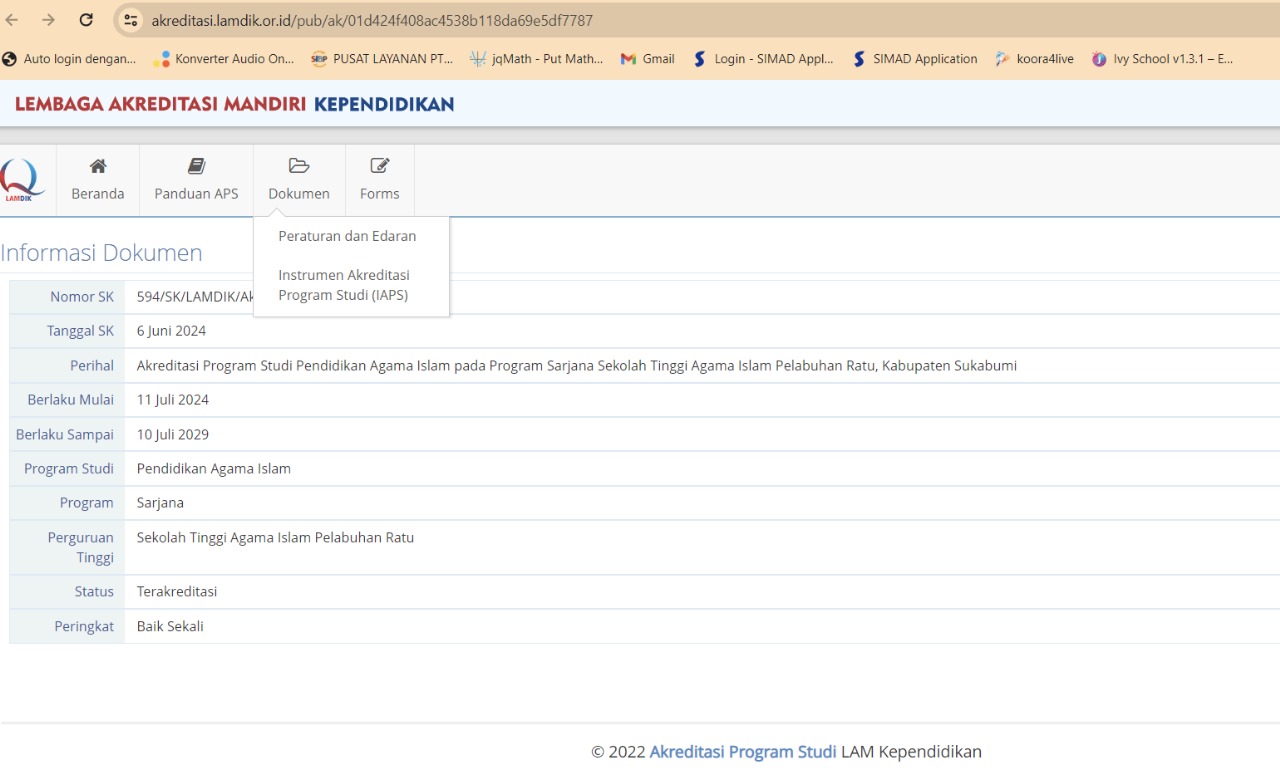Open the koora4live bookmark
Screen dimensions: 1280x779
coord(1034,59)
